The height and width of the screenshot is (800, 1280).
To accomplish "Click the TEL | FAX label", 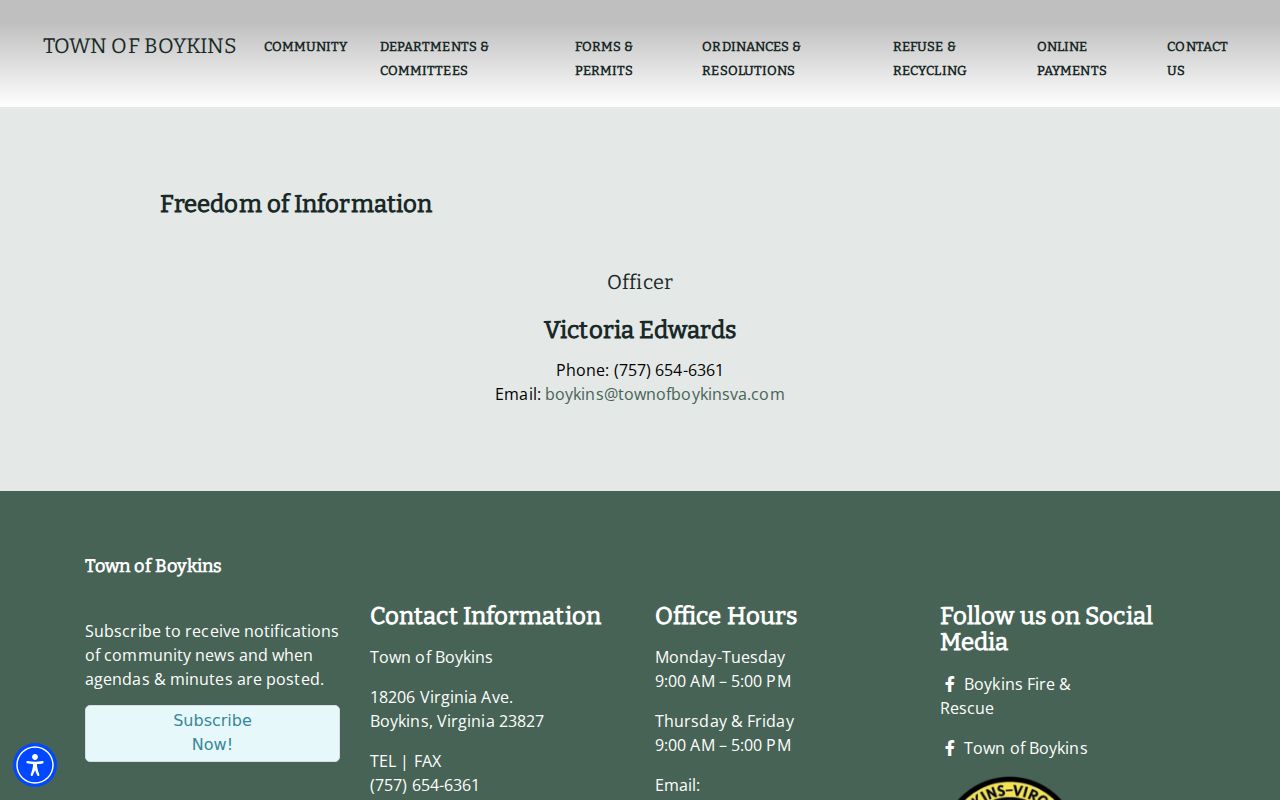I will click(406, 761).
